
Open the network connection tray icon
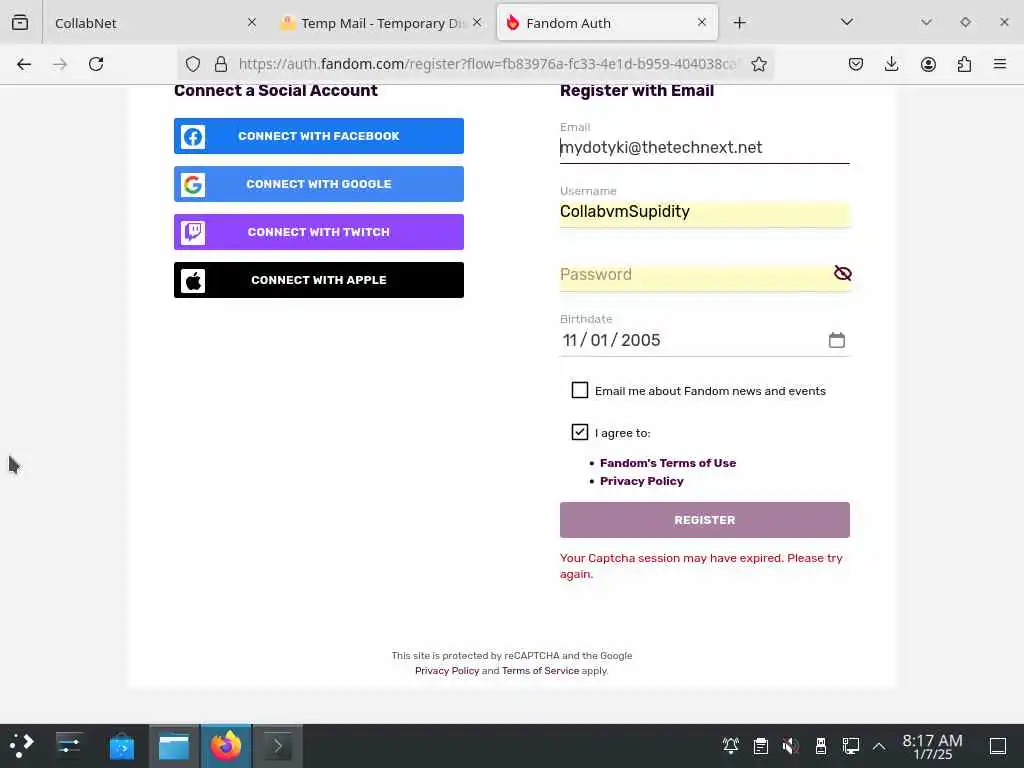point(850,746)
